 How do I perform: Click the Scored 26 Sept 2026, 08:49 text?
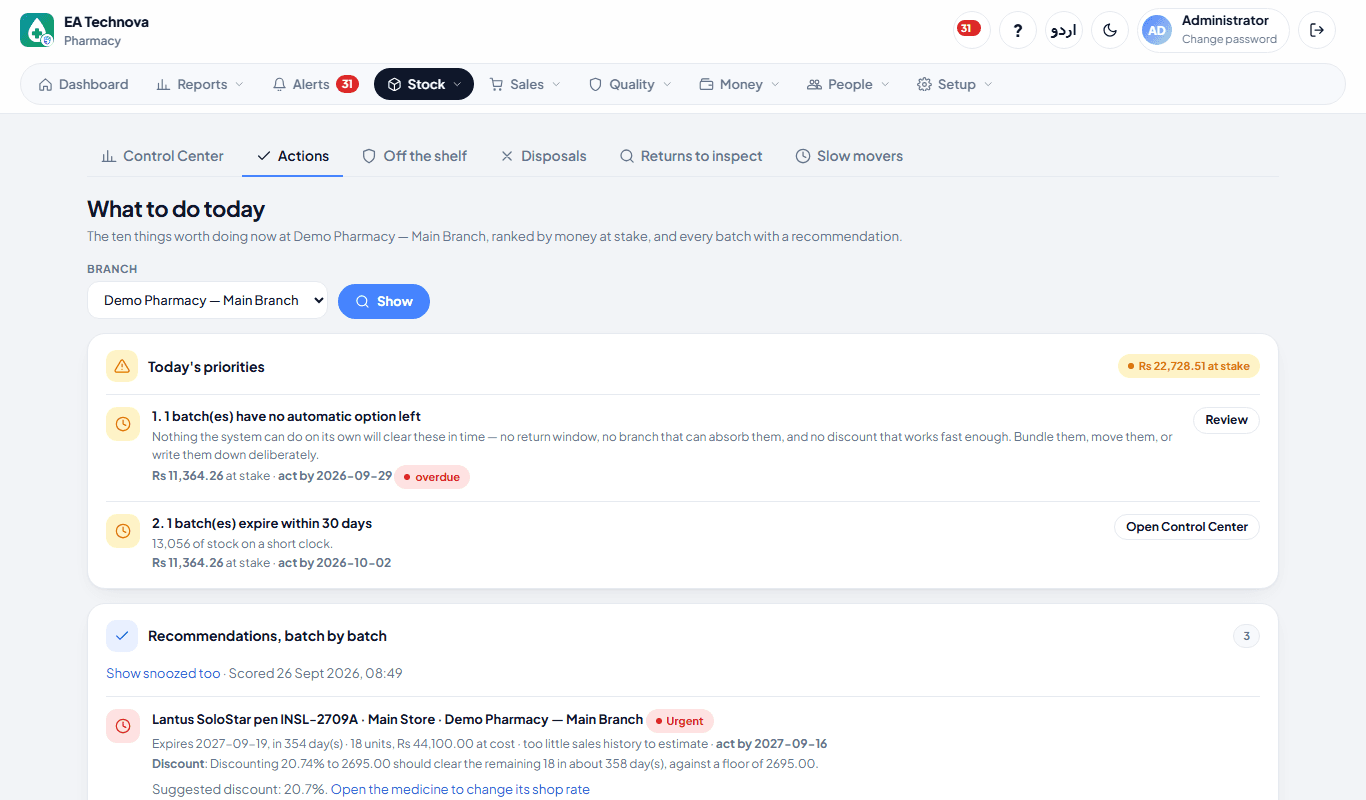click(315, 673)
